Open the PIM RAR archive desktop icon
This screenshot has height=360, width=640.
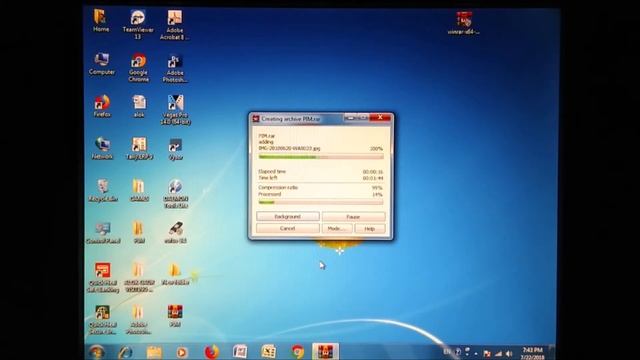pyautogui.click(x=175, y=316)
